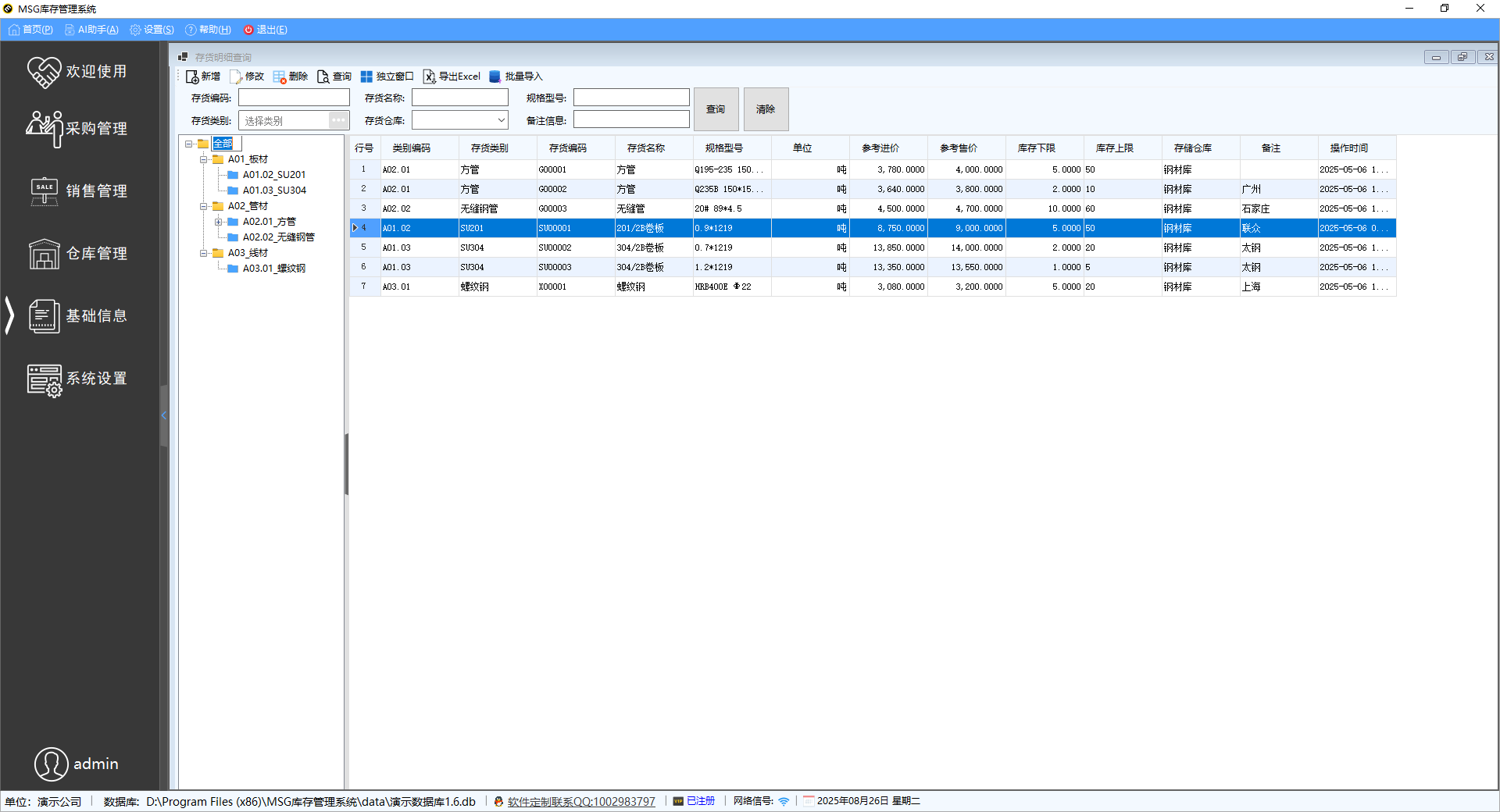1500x812 pixels.
Task: Collapse the A01_板材 tree node
Action: pyautogui.click(x=204, y=159)
